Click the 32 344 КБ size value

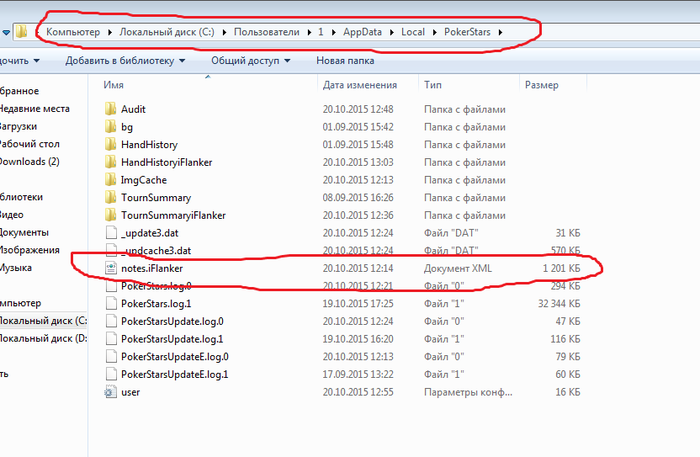(559, 303)
